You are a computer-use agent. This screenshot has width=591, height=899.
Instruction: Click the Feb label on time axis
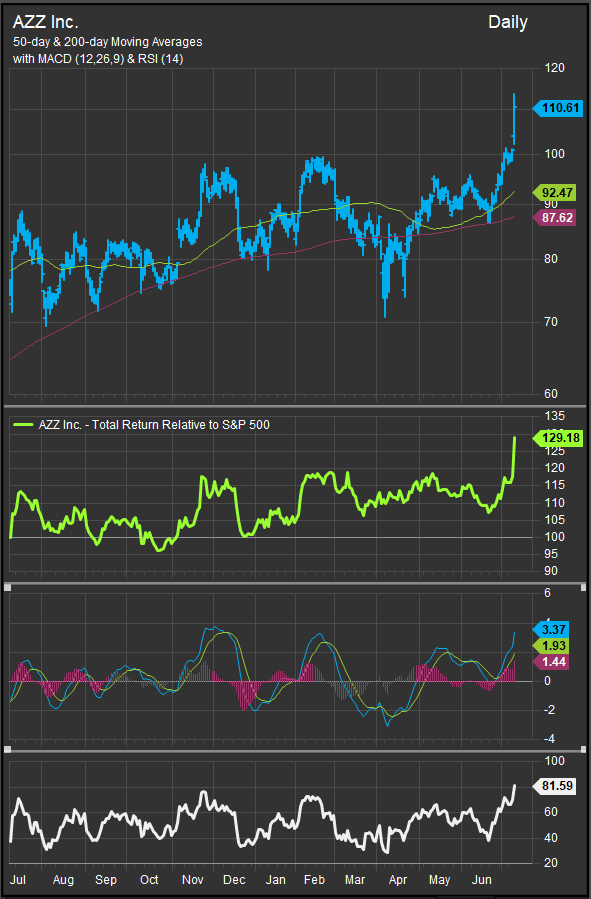(x=314, y=880)
